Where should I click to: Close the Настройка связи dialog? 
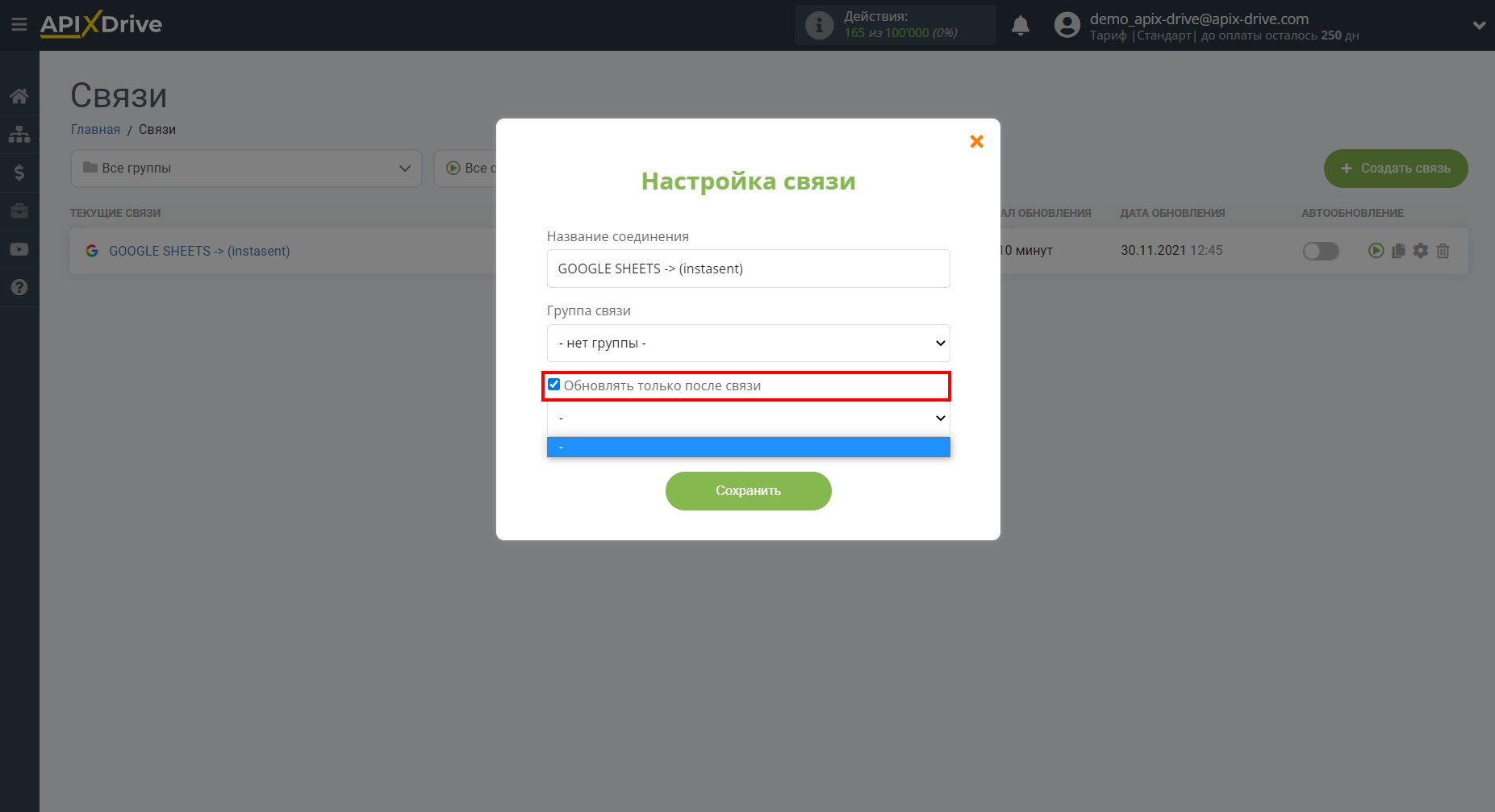pos(976,141)
